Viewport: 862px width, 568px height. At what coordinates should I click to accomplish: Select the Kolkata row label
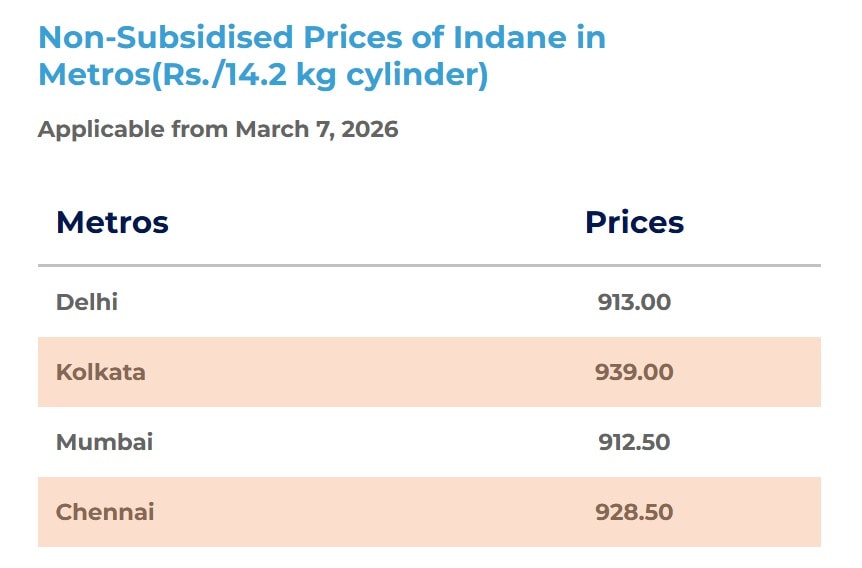[x=101, y=372]
